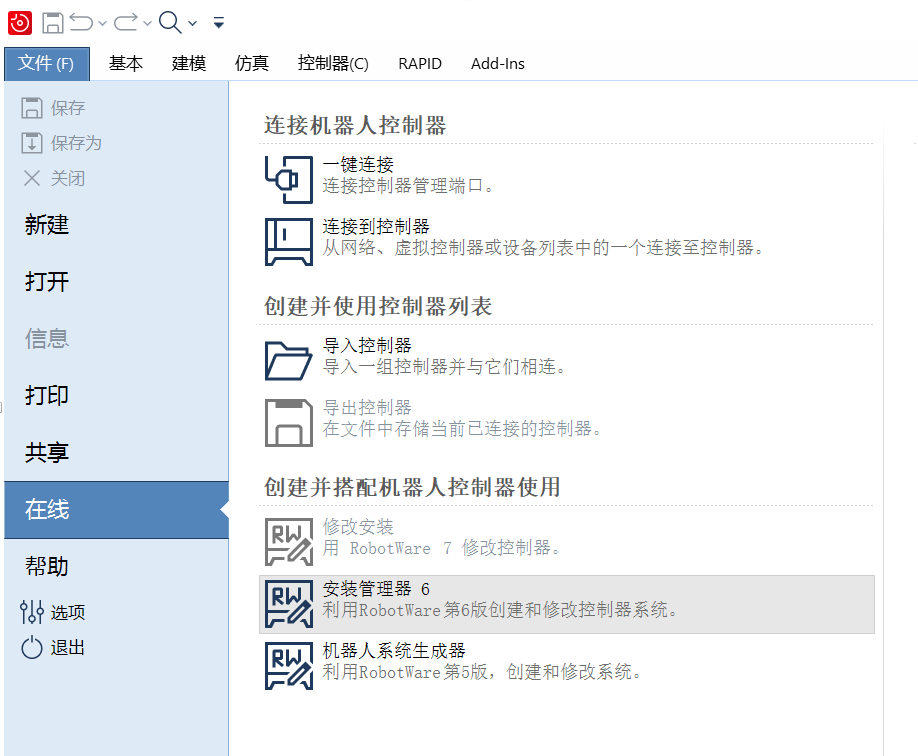This screenshot has width=918, height=756.
Task: Click the 修改安装 title text
Action: 358,526
